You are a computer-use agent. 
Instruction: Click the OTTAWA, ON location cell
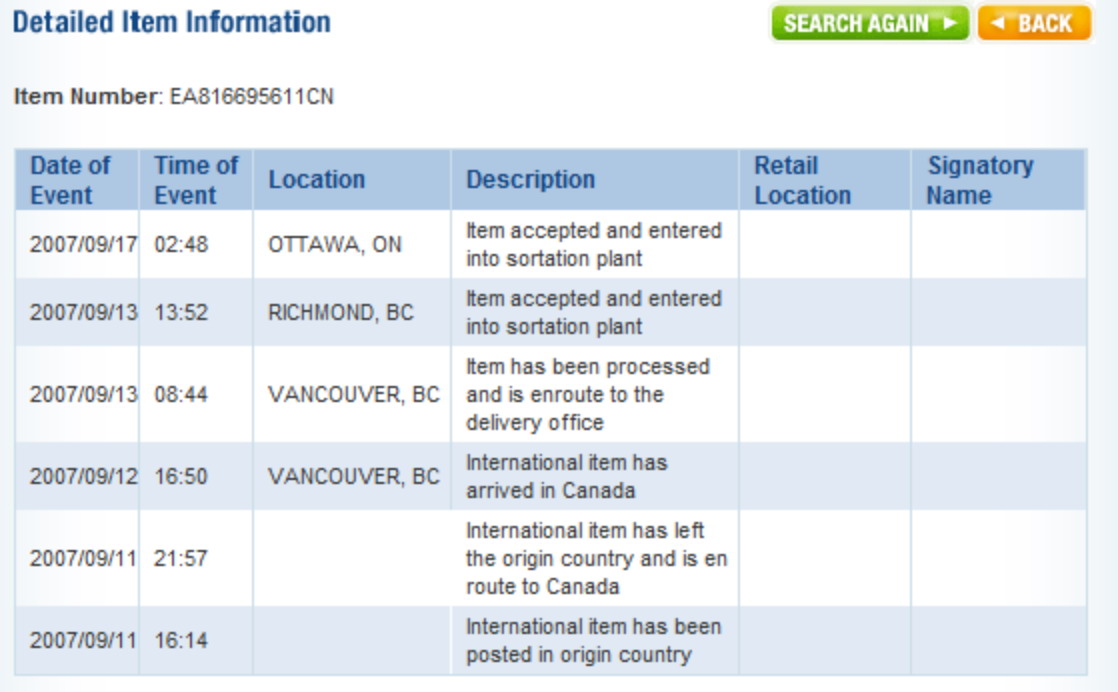334,245
